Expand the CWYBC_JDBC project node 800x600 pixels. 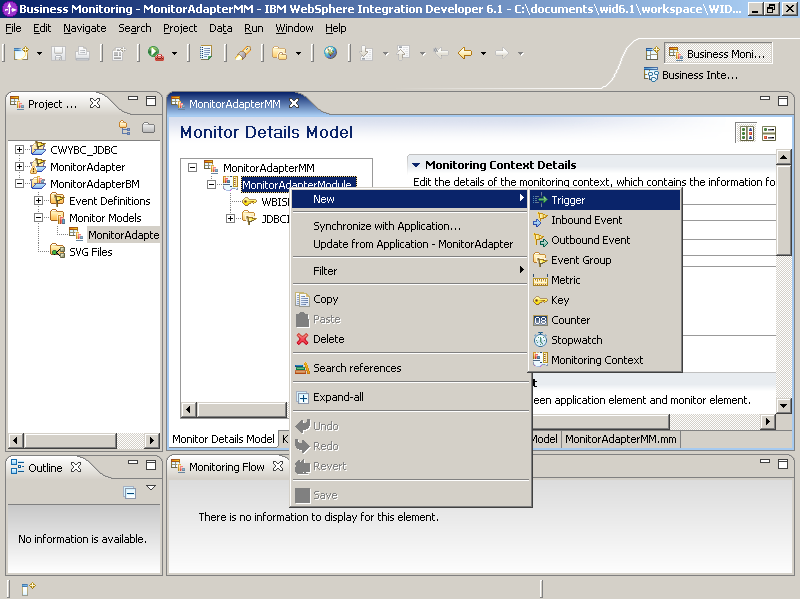19,149
